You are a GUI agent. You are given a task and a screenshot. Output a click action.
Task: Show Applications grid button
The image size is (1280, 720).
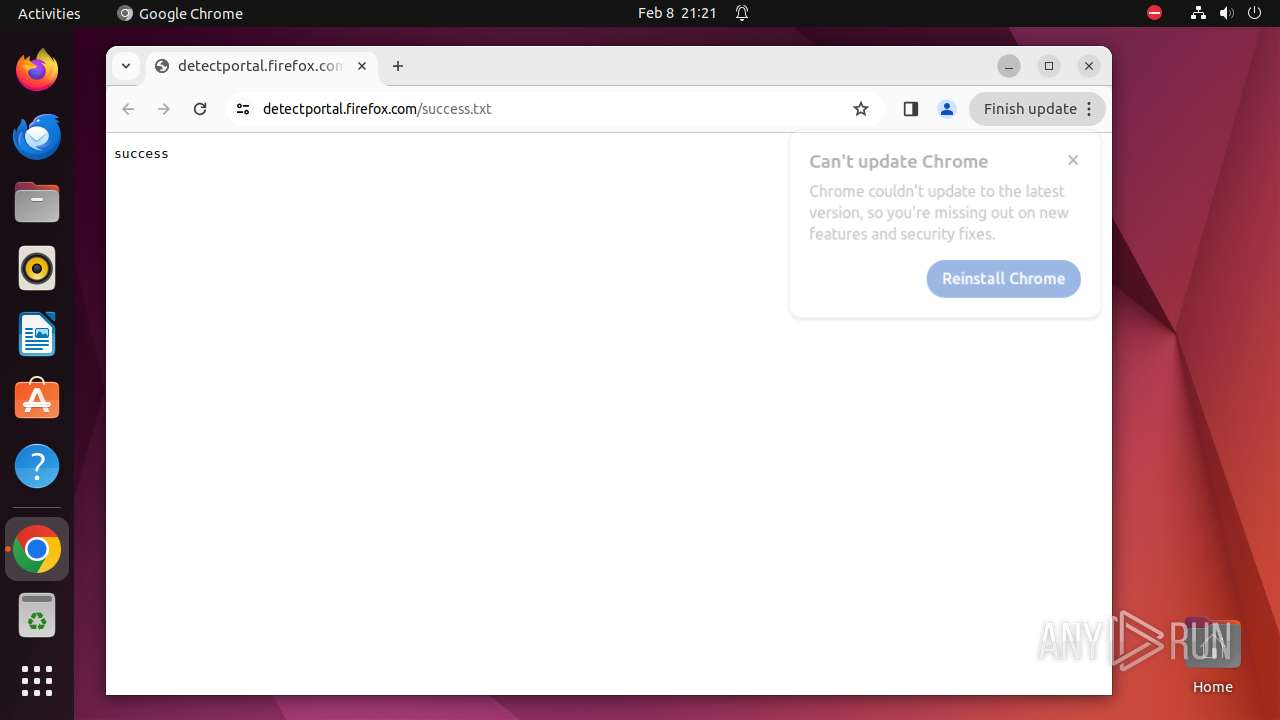click(37, 681)
